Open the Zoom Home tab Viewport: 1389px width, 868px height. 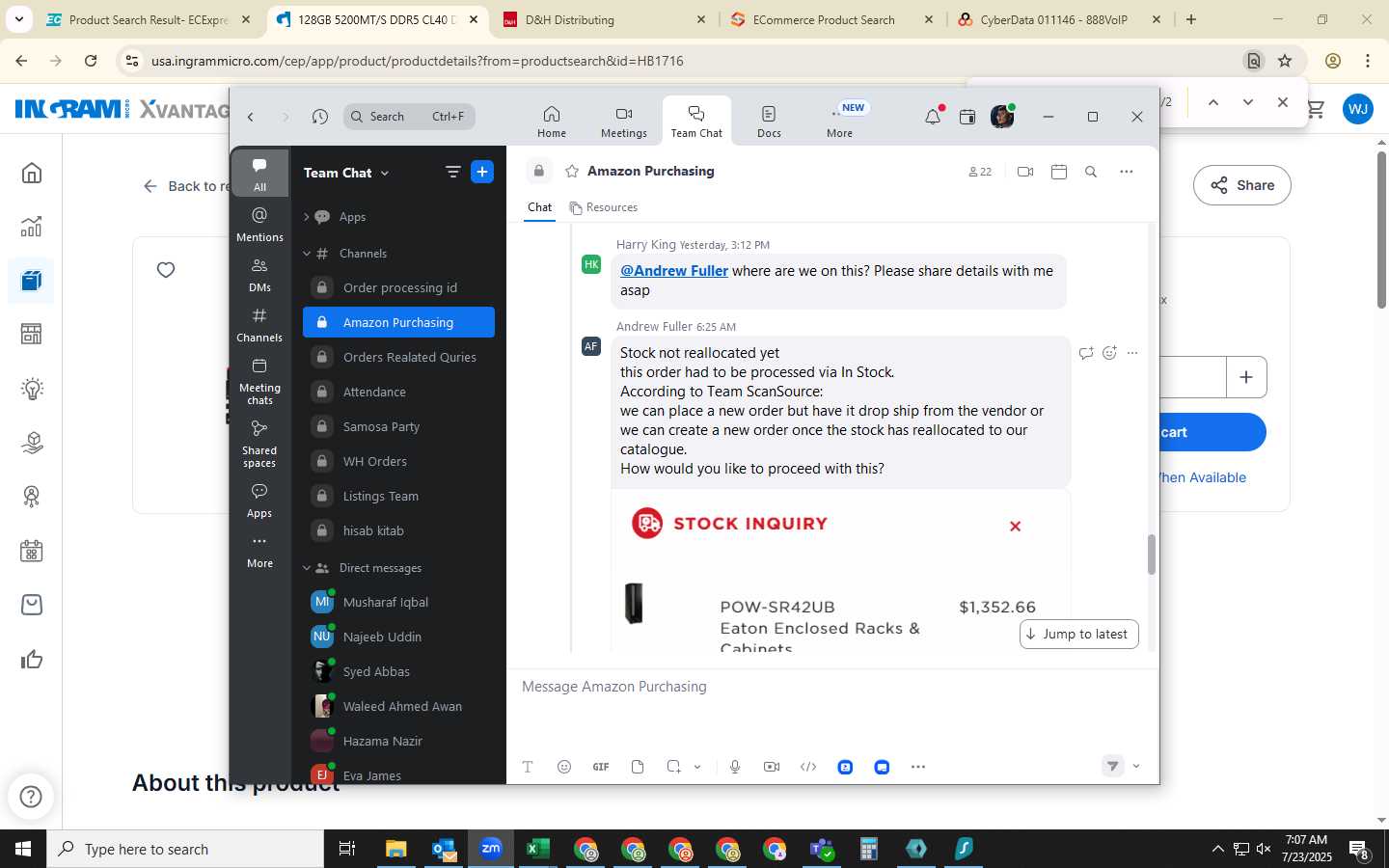pyautogui.click(x=552, y=122)
